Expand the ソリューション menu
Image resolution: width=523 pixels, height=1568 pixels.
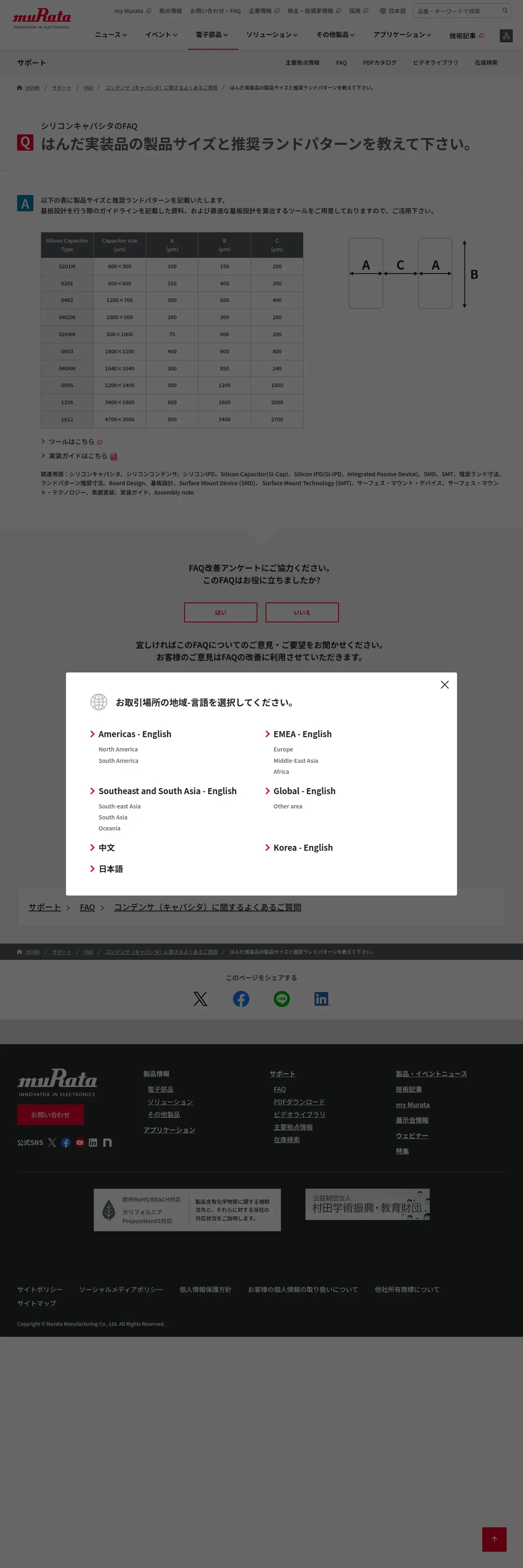272,35
